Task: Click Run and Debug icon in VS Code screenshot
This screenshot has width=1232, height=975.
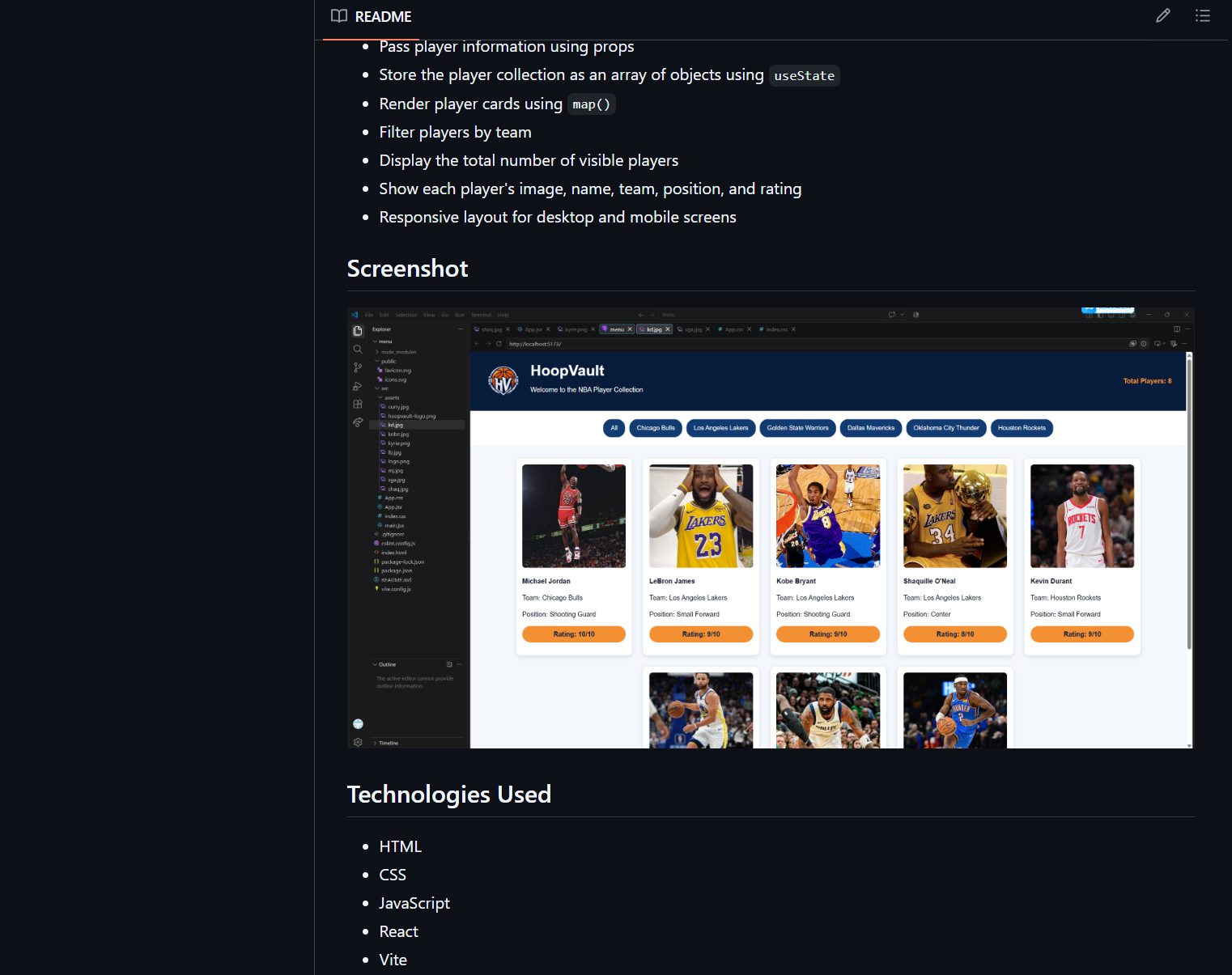Action: [x=358, y=386]
